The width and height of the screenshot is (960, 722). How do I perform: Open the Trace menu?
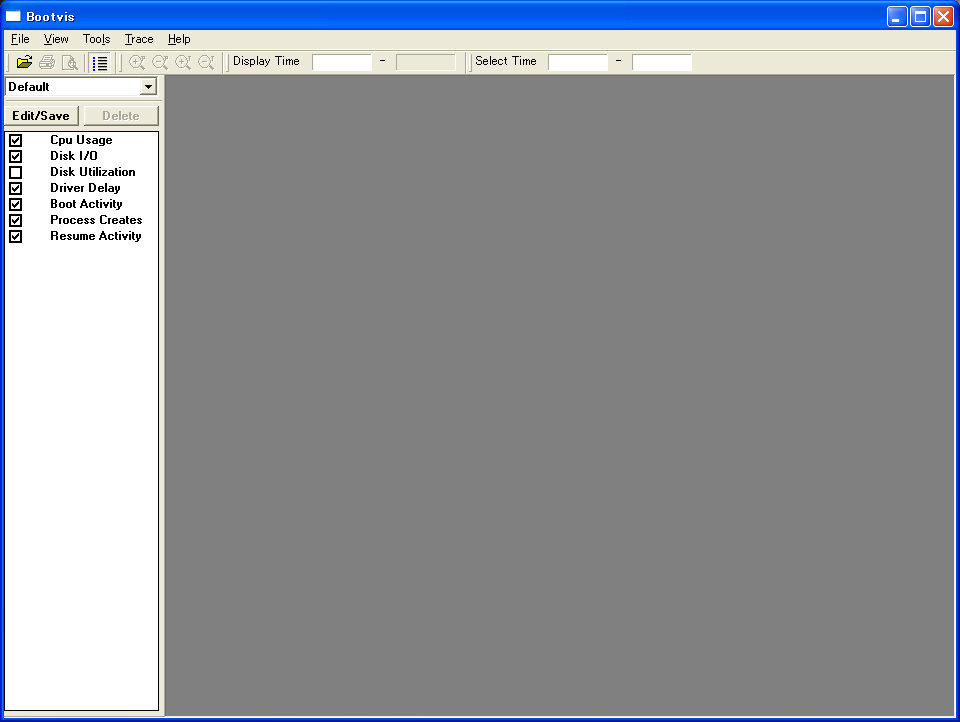pyautogui.click(x=139, y=39)
